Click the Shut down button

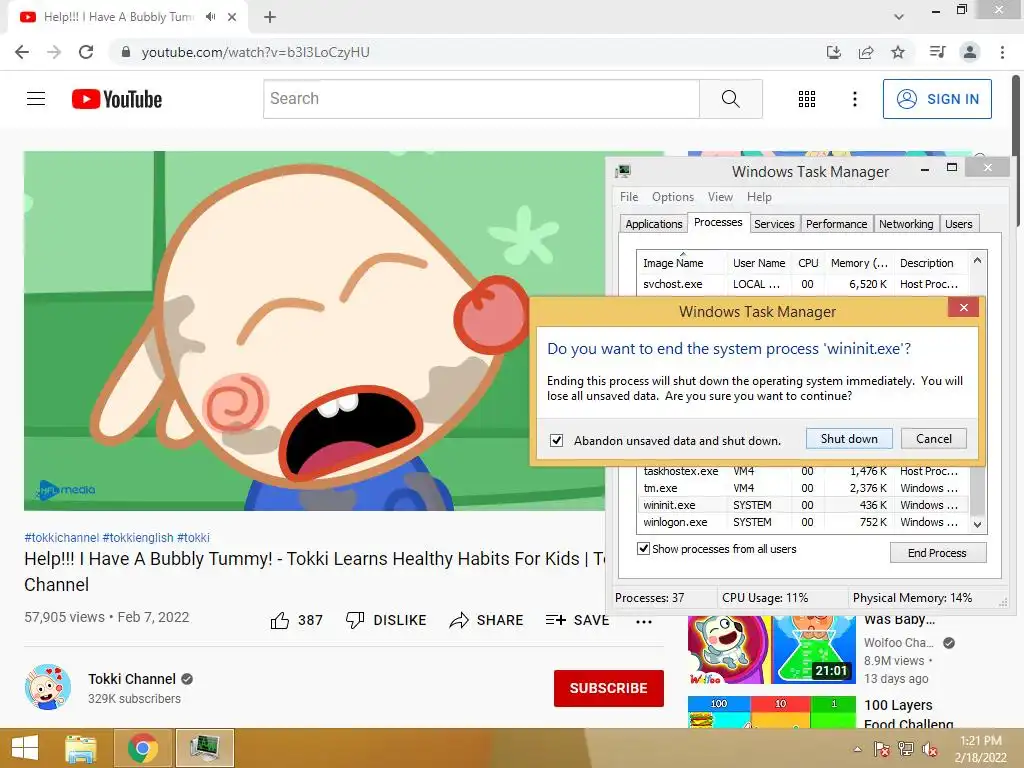tap(849, 439)
